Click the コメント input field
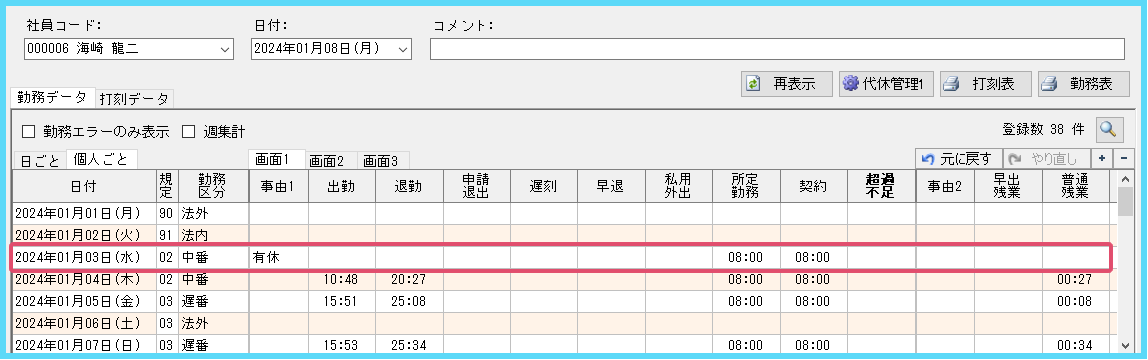1148x360 pixels. tap(777, 49)
